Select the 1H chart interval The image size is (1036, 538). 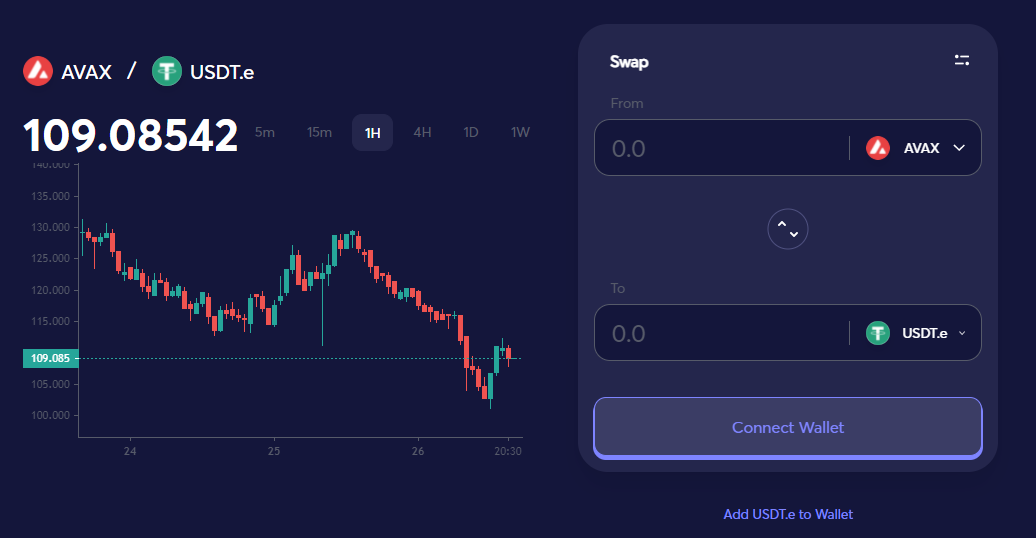click(x=372, y=132)
